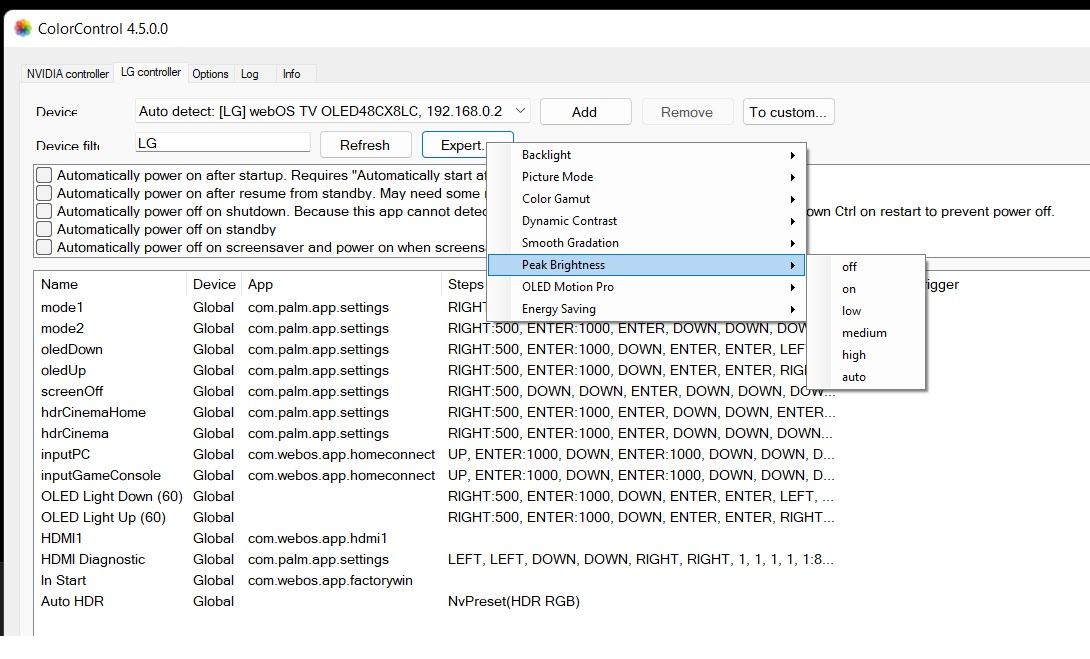Screen dimensions: 1090x659
Task: Expand the Smooth Gradation submenu
Action: click(646, 243)
